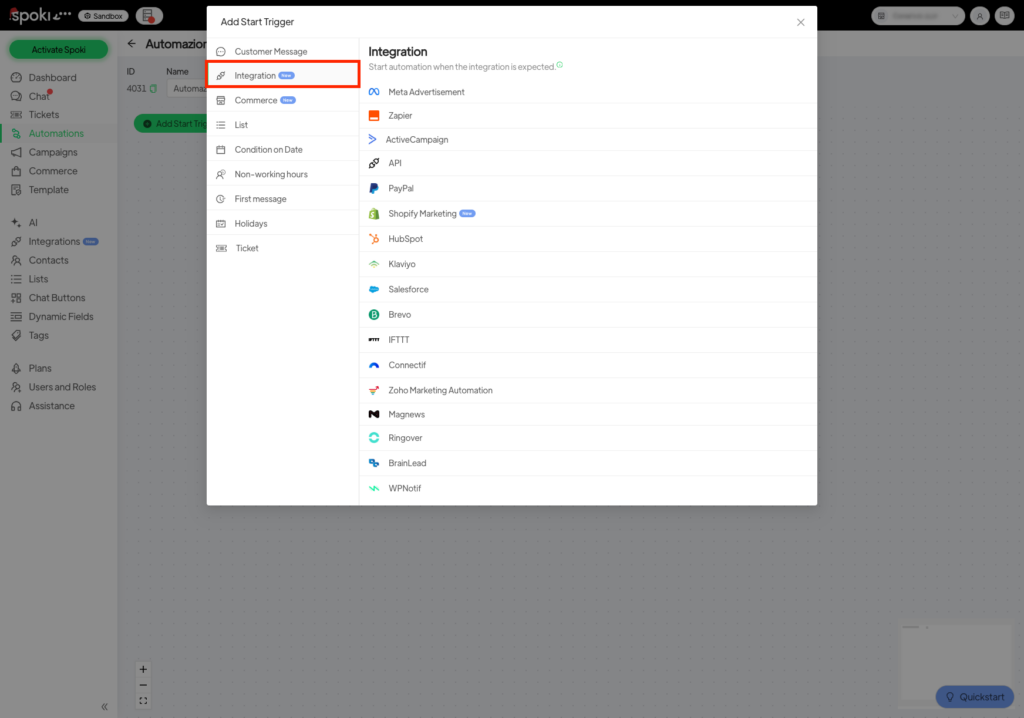1024x718 pixels.
Task: Choose the Shopify Marketing integration
Action: (x=422, y=214)
